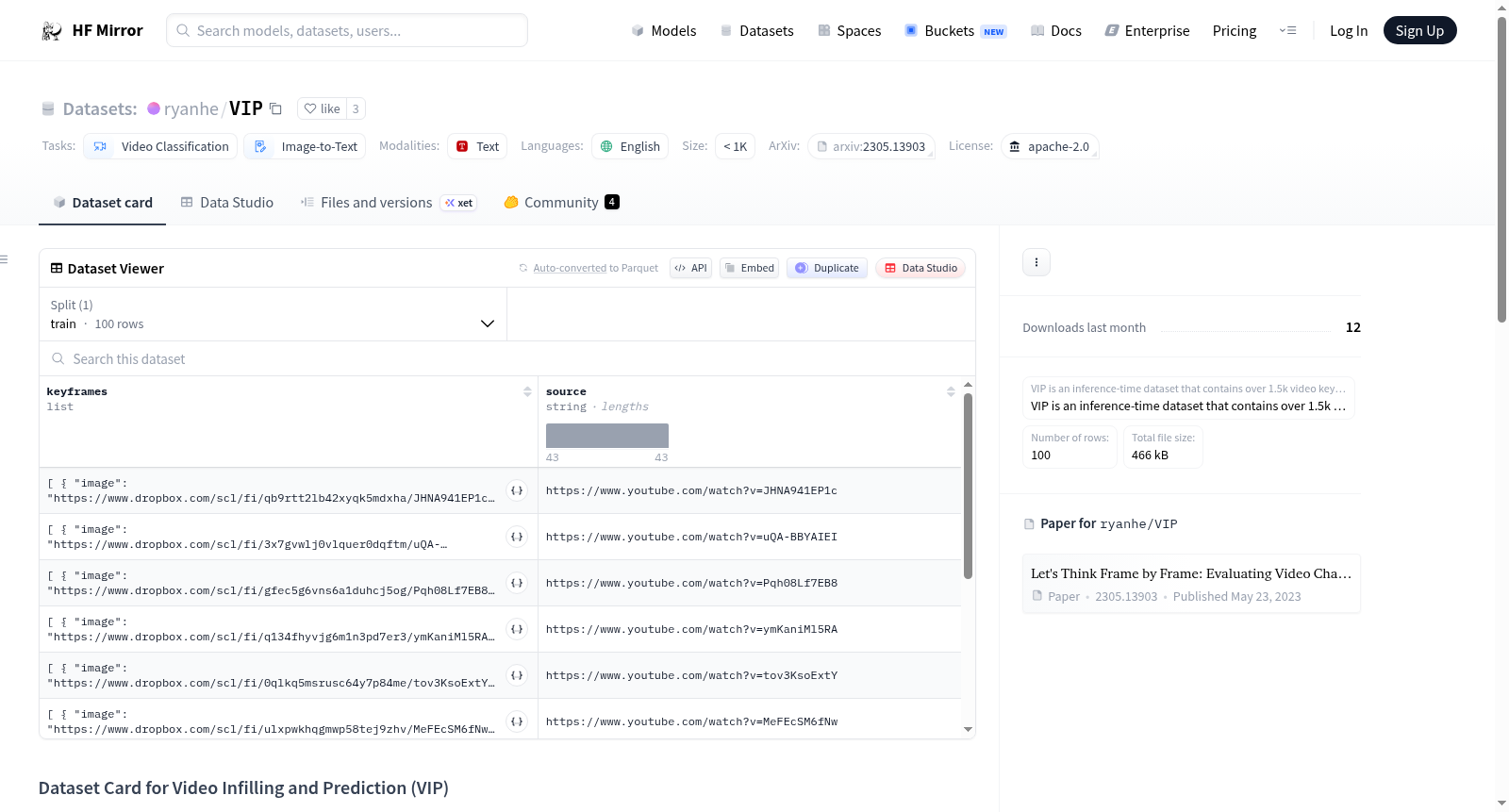Switch to the Dataset card tab
Screen dimensions: 1509x812
pyautogui.click(x=103, y=203)
